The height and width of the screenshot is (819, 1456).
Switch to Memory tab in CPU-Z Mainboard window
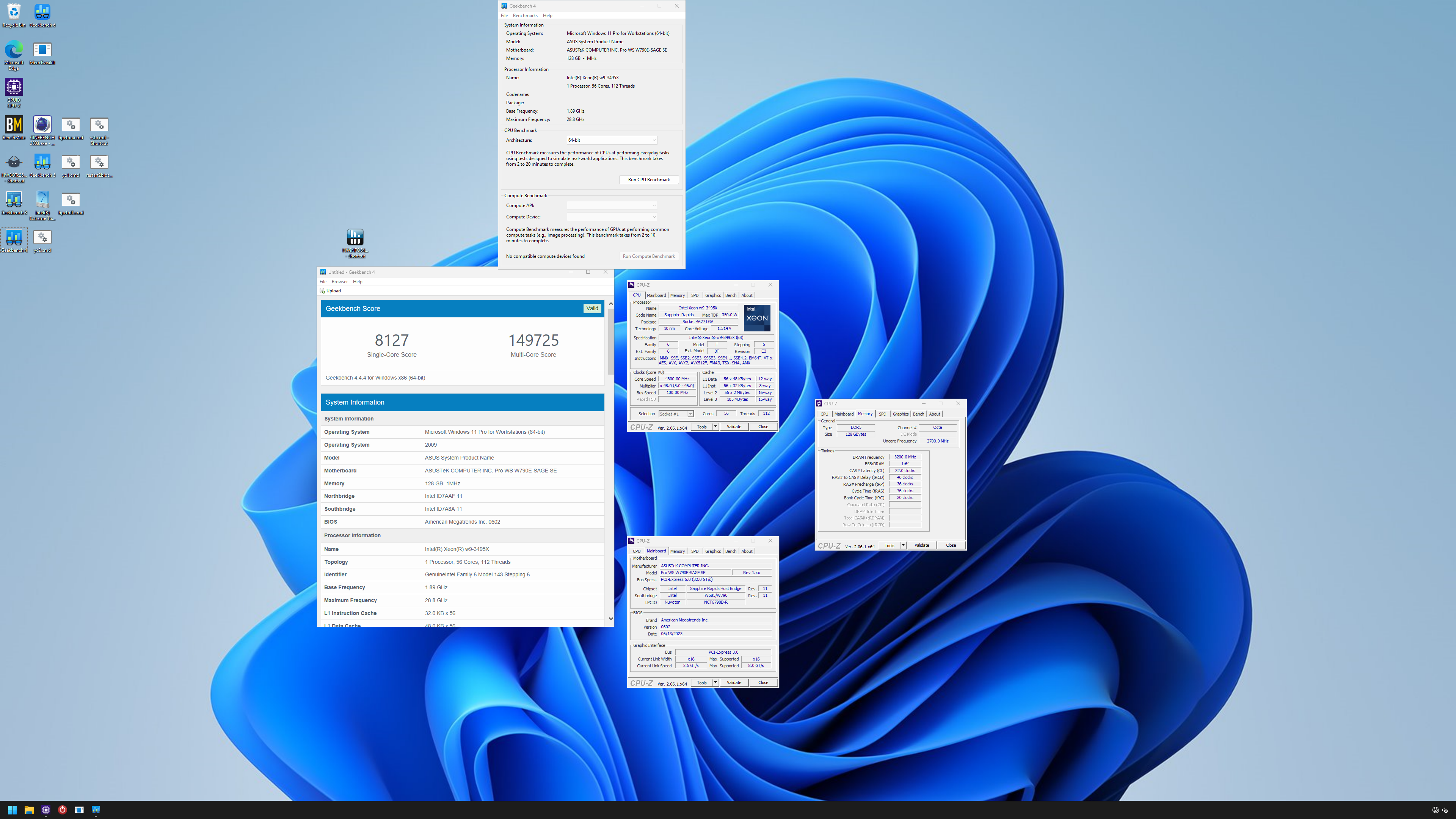pyautogui.click(x=677, y=551)
